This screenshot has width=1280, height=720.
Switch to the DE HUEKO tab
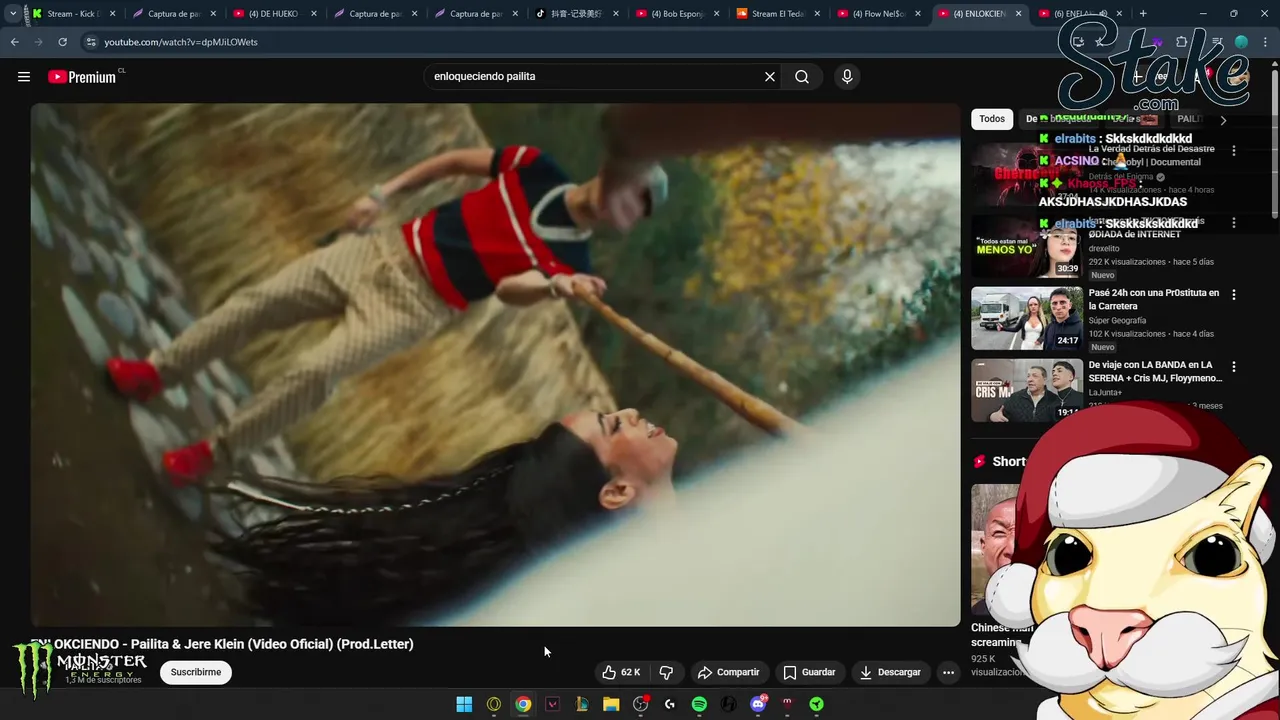[x=275, y=14]
